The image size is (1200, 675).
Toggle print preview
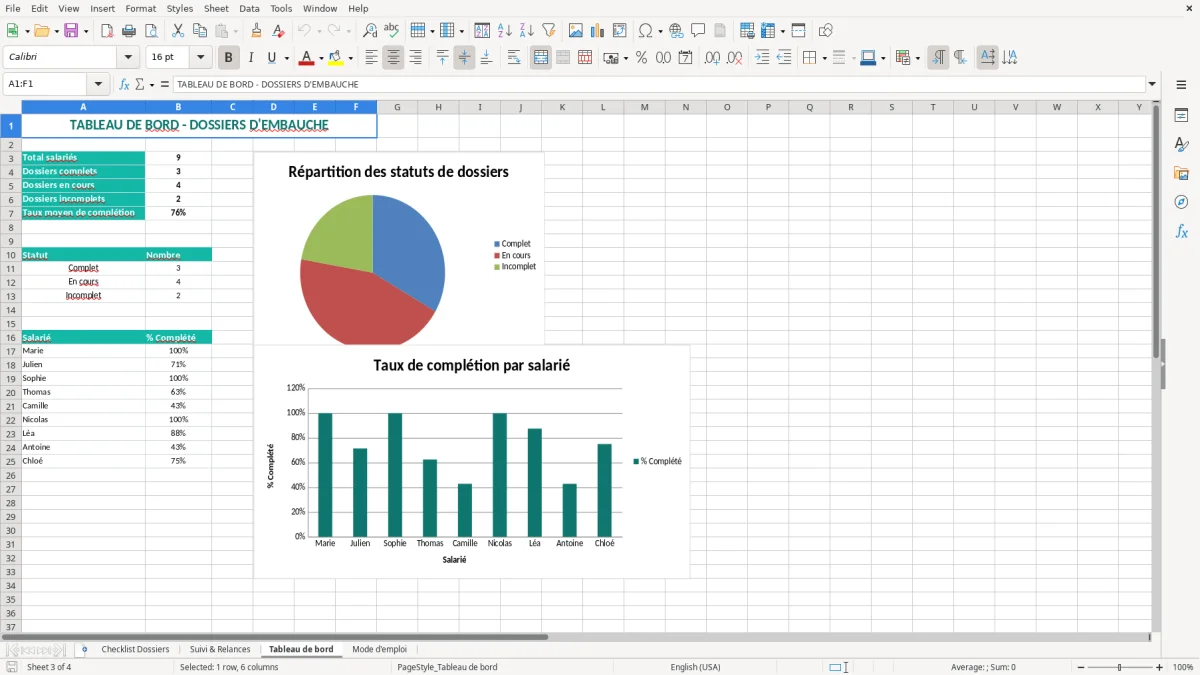pyautogui.click(x=150, y=31)
